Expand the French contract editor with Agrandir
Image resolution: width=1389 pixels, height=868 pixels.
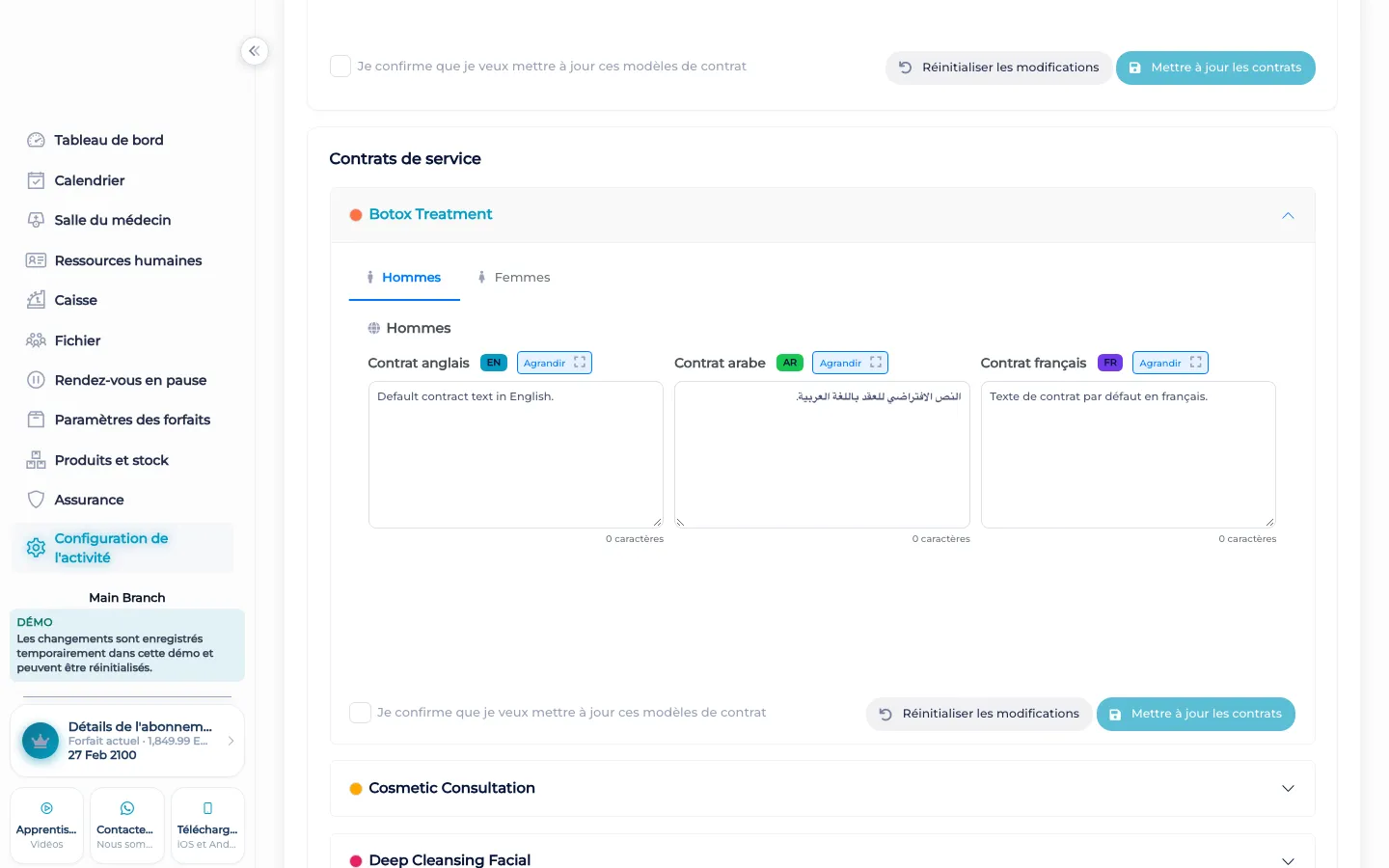click(1170, 363)
